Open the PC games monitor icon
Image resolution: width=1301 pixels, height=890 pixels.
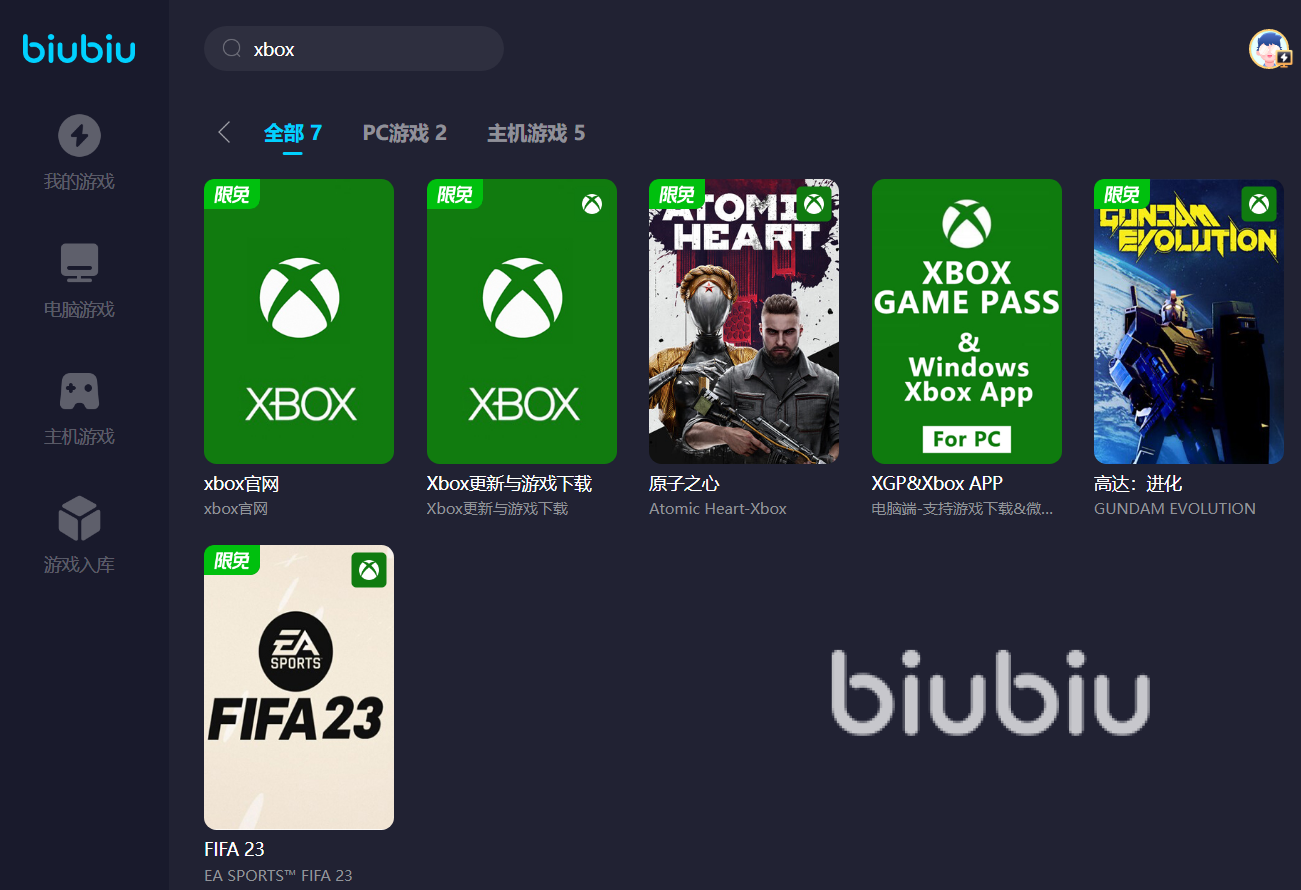pos(79,263)
